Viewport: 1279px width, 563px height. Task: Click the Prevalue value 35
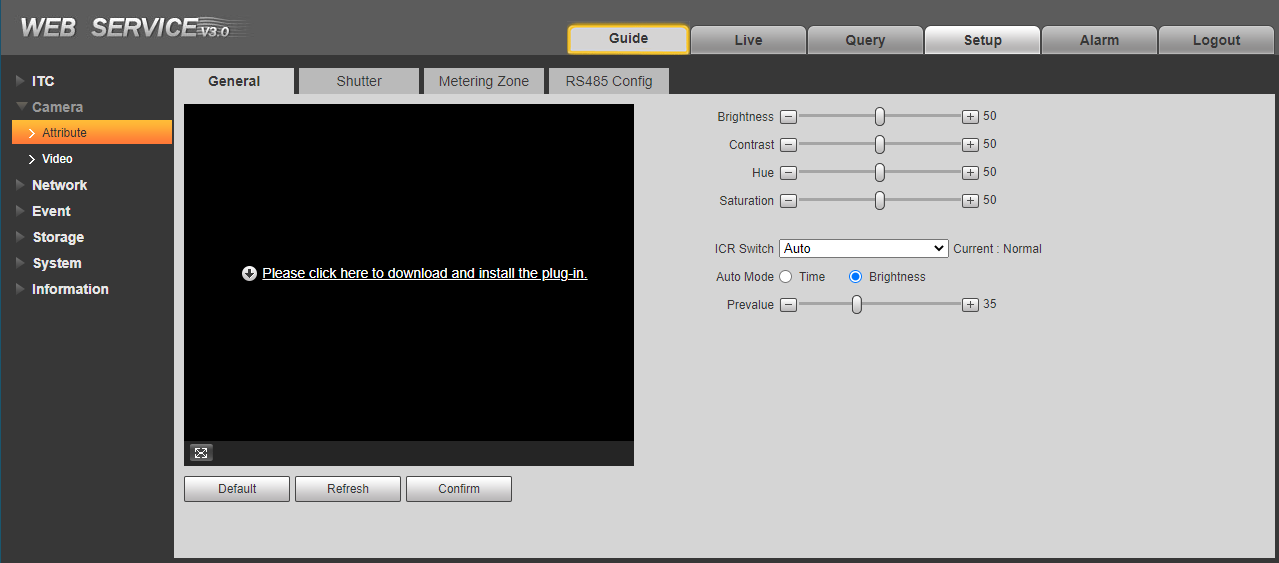[x=990, y=304]
